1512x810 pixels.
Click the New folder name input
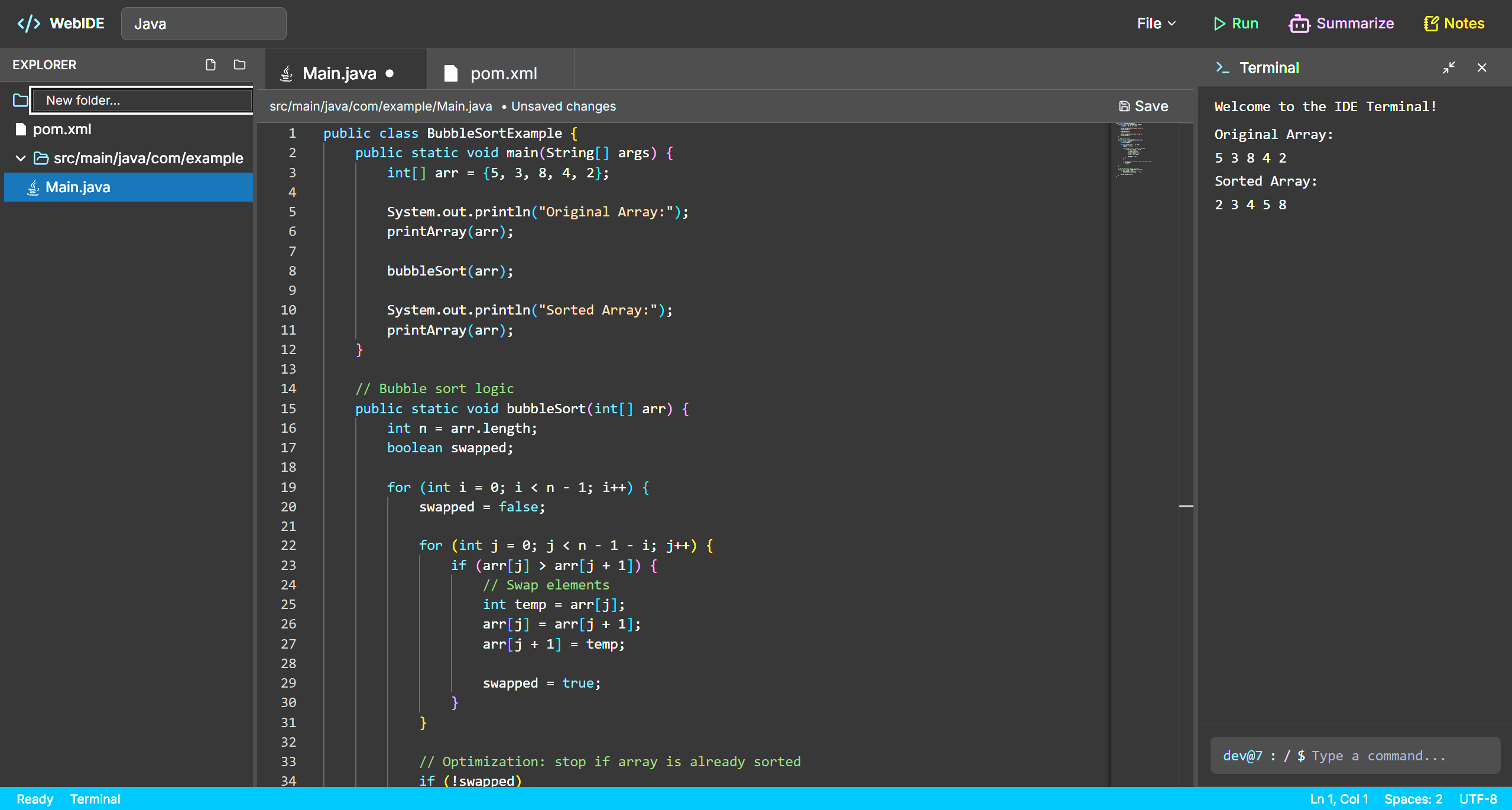click(142, 101)
